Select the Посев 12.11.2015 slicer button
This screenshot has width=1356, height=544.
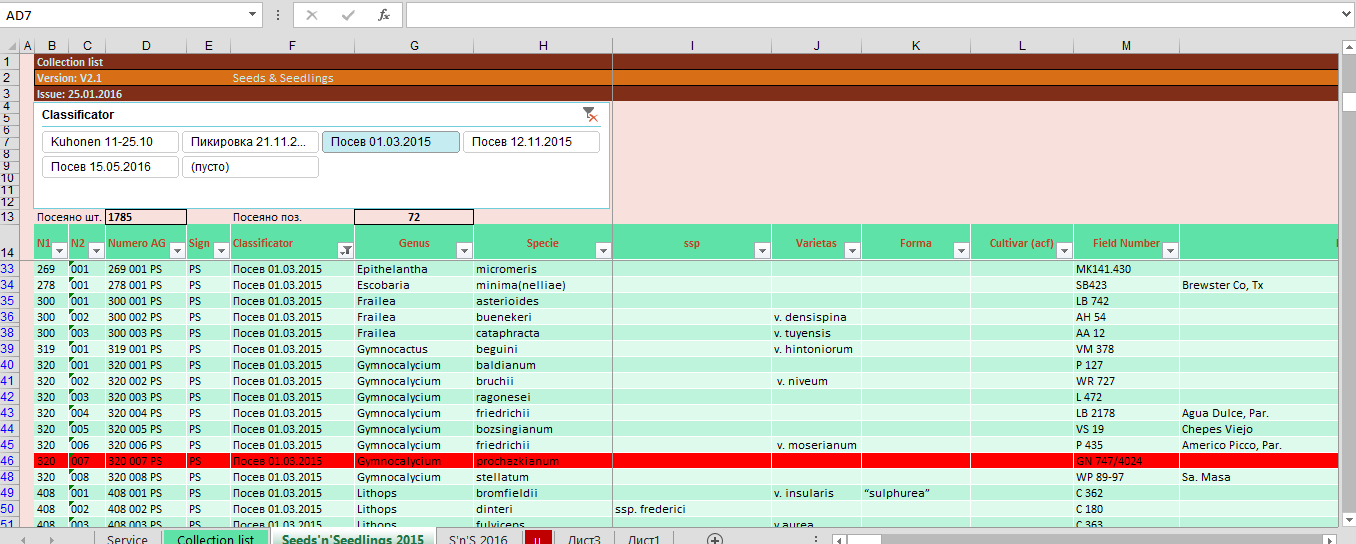click(531, 142)
